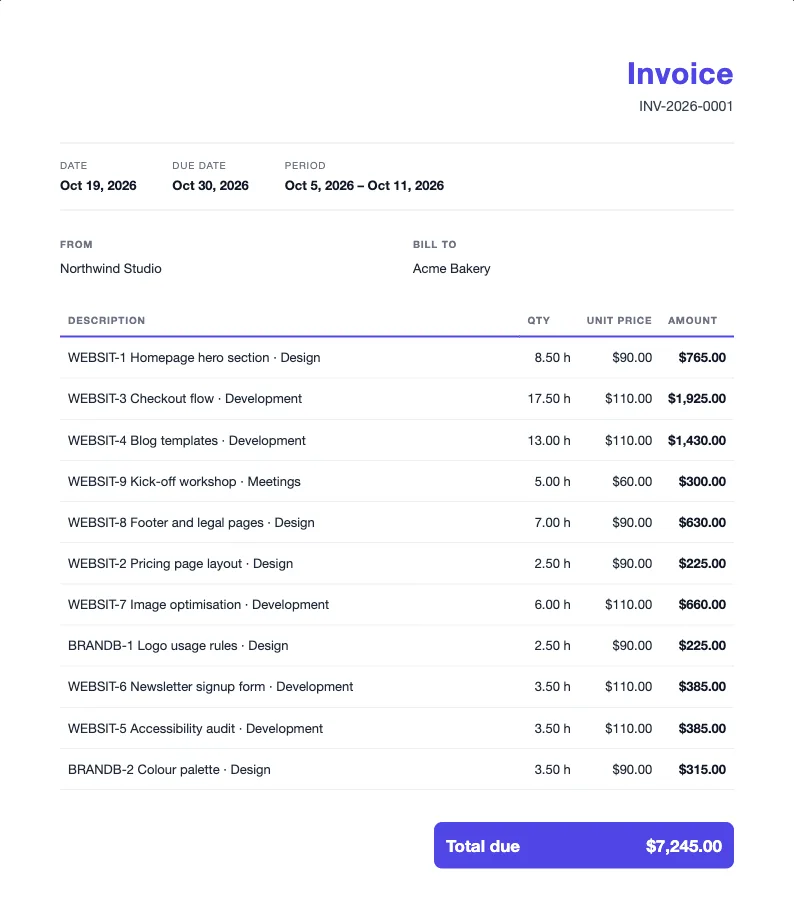Click the $1,925.00 amount
Screen dimensions: 794x900
[x=697, y=398]
